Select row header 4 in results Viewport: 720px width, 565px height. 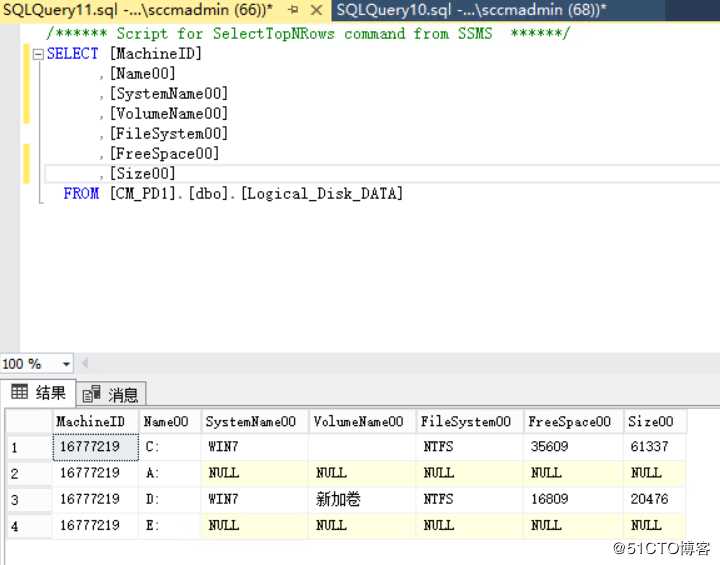click(x=29, y=526)
